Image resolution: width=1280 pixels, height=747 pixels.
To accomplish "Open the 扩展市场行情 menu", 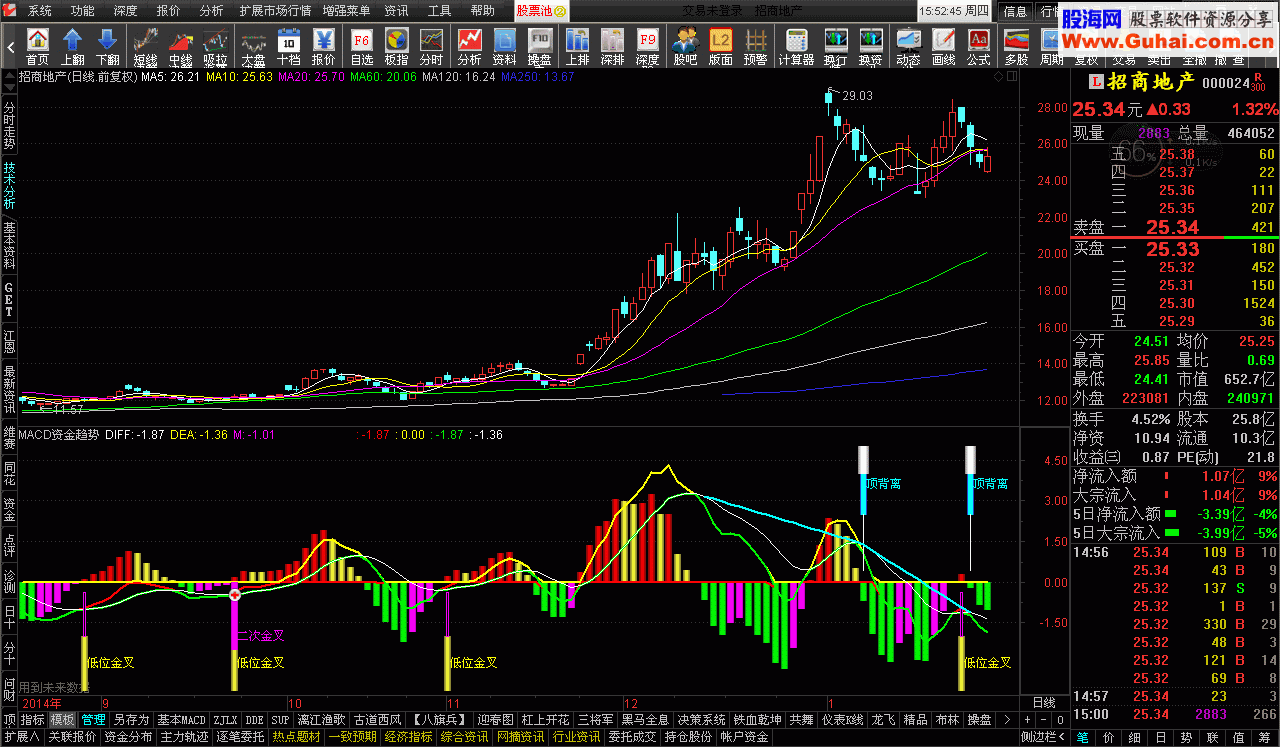I will [x=274, y=11].
